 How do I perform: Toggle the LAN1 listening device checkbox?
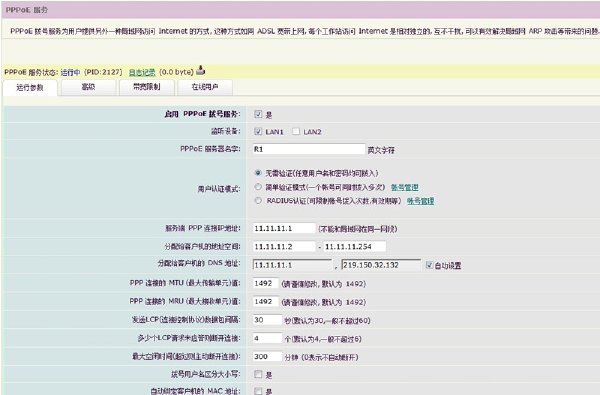(258, 131)
